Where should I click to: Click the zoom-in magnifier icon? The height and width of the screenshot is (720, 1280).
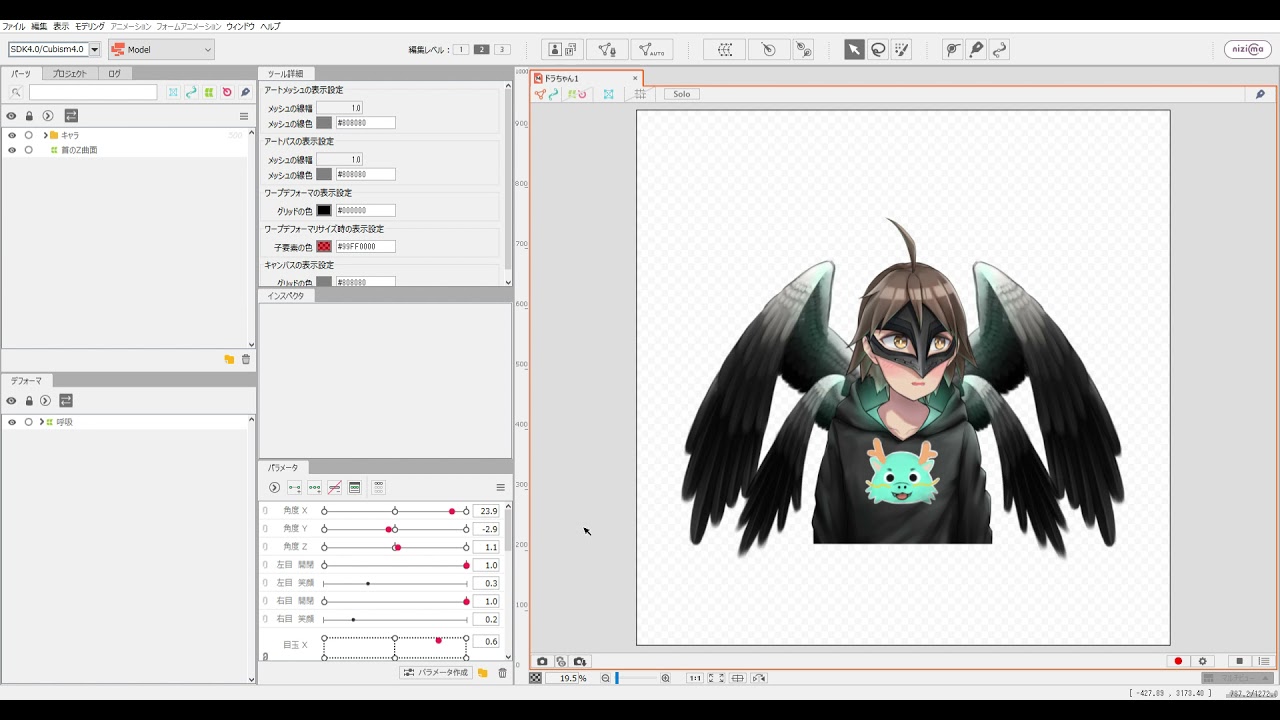[665, 678]
